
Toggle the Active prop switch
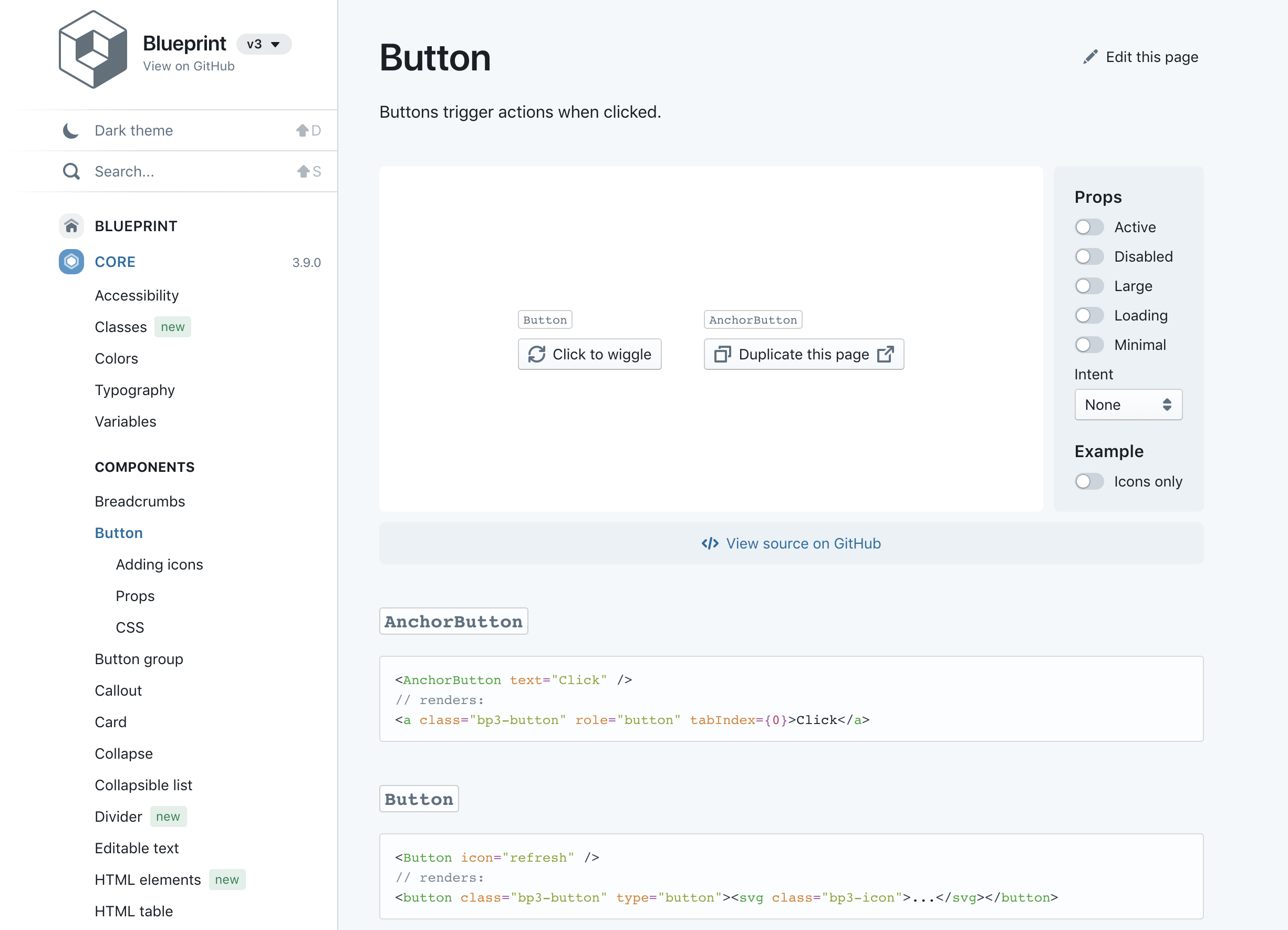click(x=1089, y=227)
